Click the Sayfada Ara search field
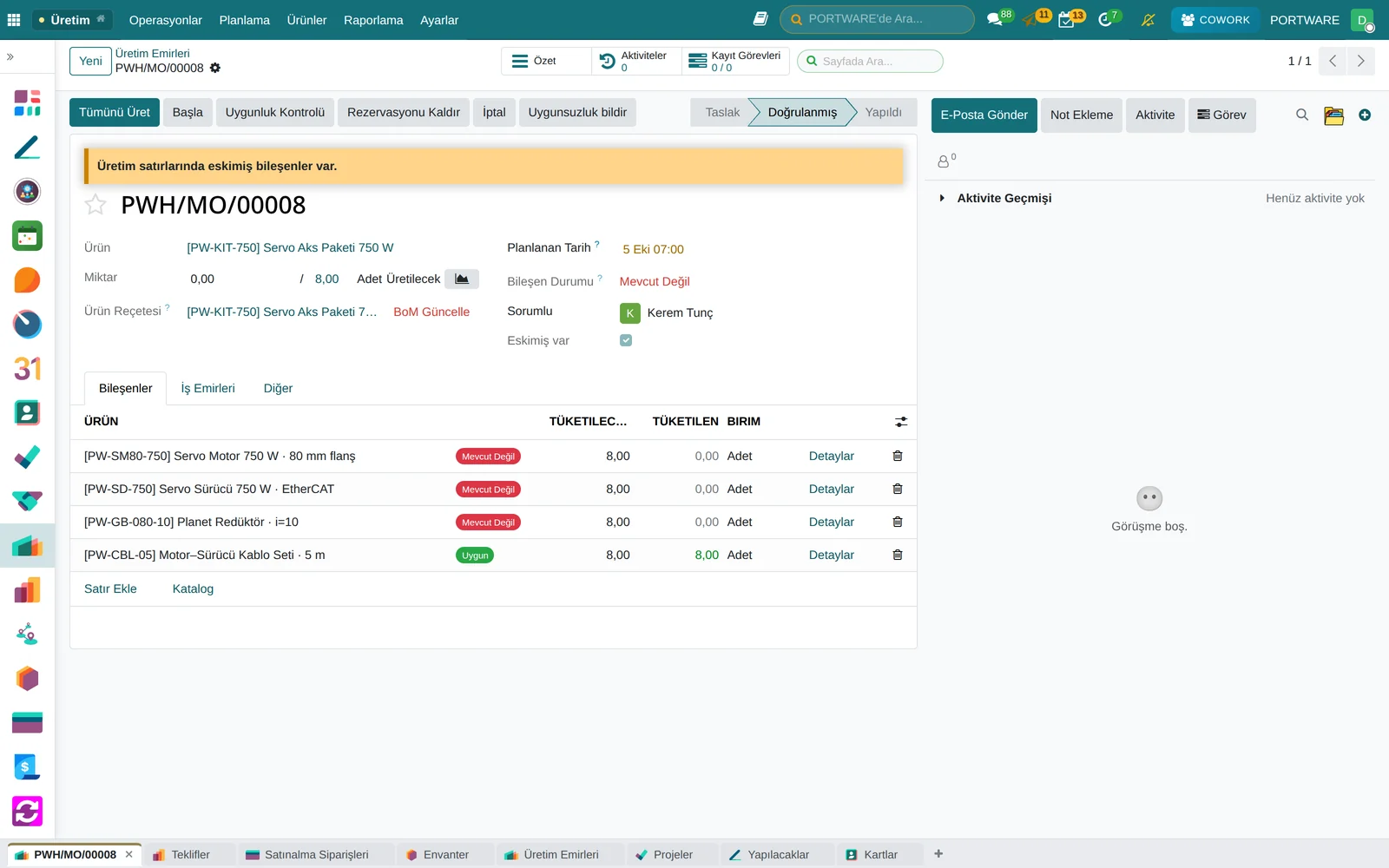The height and width of the screenshot is (868, 1389). (x=870, y=61)
